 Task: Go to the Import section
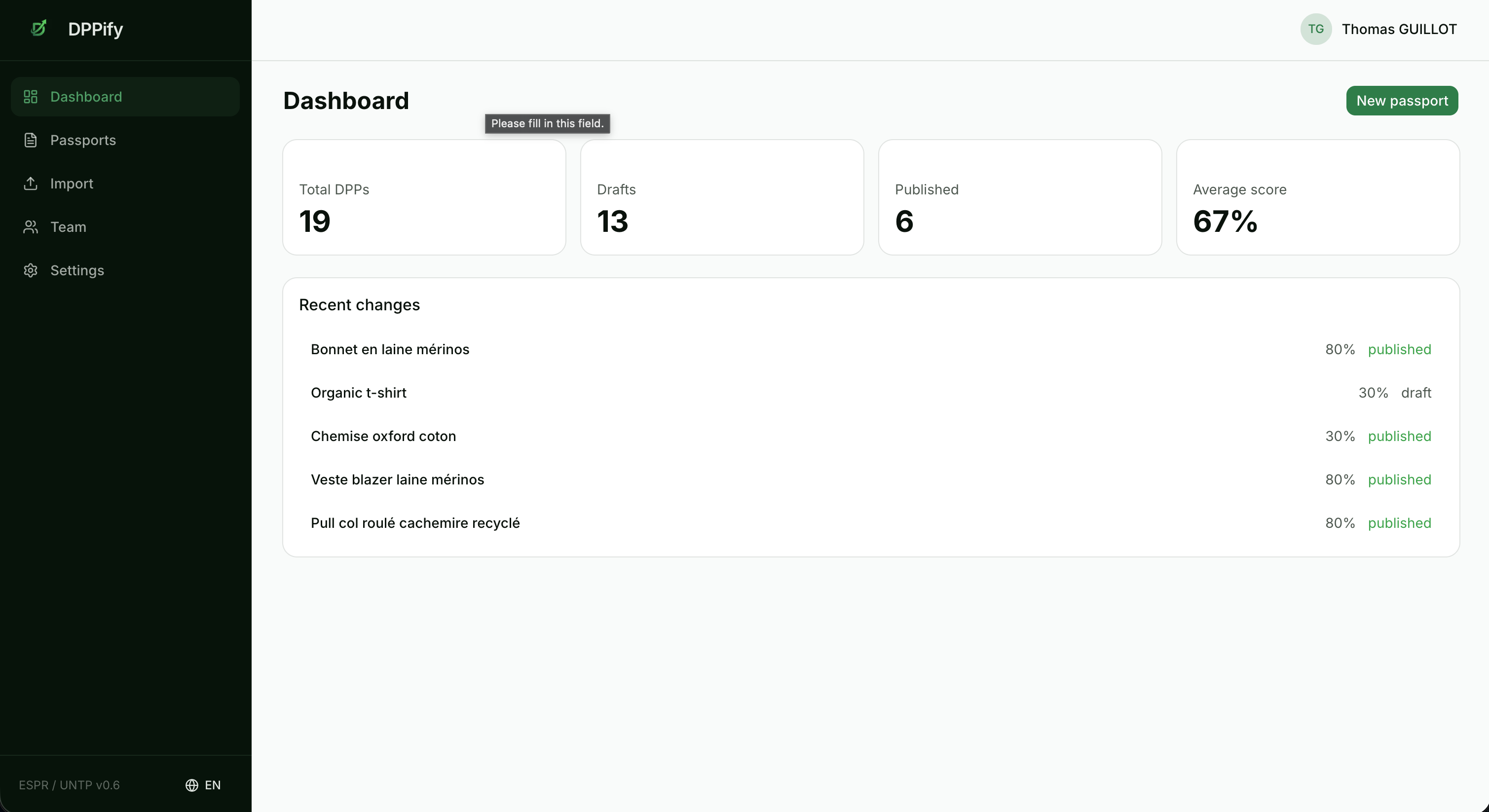71,183
